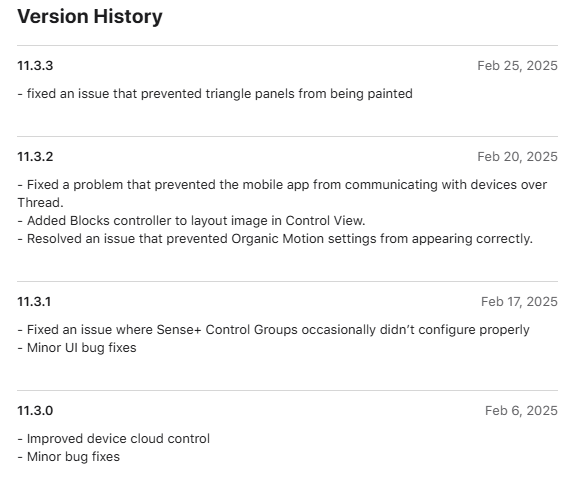Click the triangle panels fix note
Image resolution: width=568 pixels, height=495 pixels.
click(215, 94)
